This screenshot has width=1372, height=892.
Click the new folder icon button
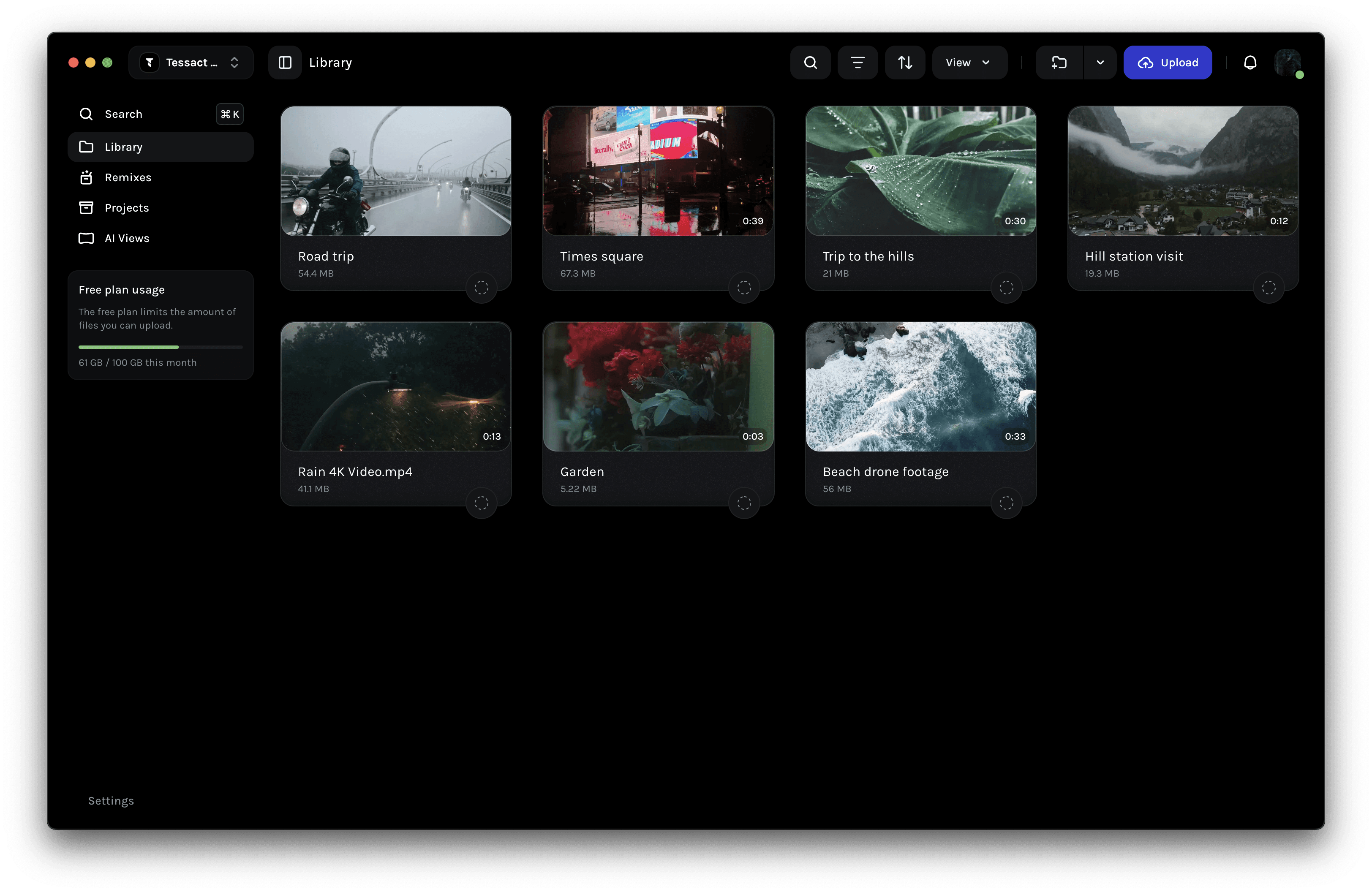point(1059,62)
